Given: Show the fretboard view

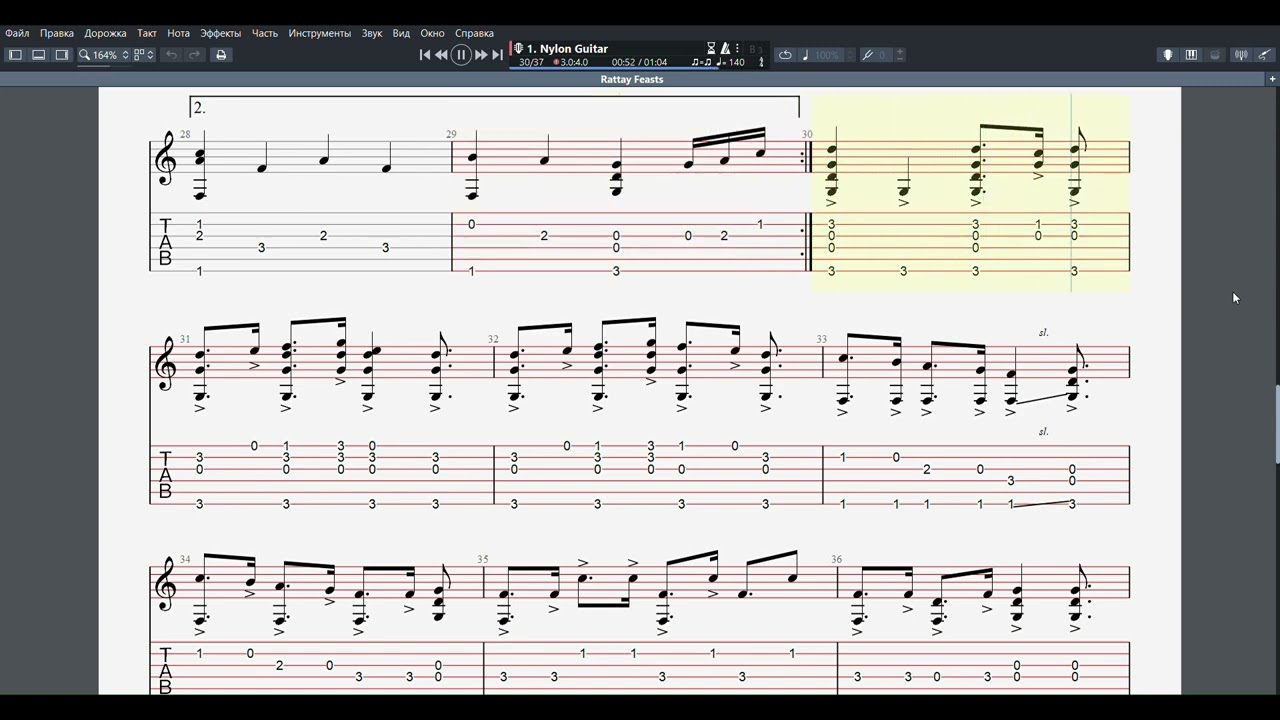Looking at the screenshot, I should click(1167, 55).
